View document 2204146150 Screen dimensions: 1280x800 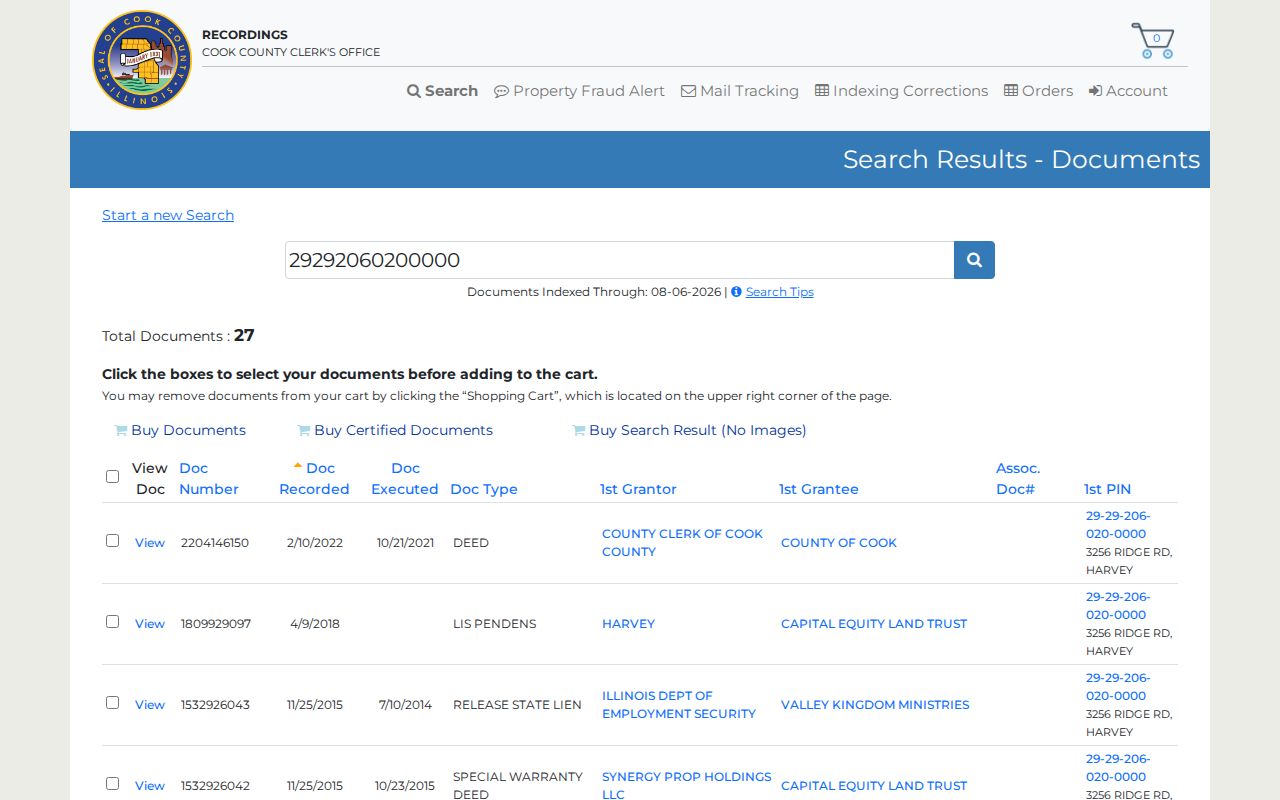tap(150, 543)
